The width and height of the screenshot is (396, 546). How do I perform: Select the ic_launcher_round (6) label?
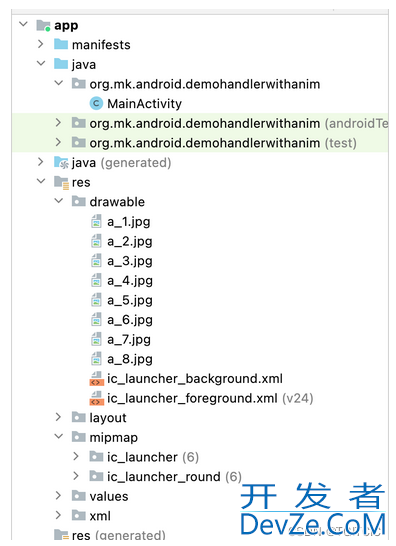pos(174,476)
